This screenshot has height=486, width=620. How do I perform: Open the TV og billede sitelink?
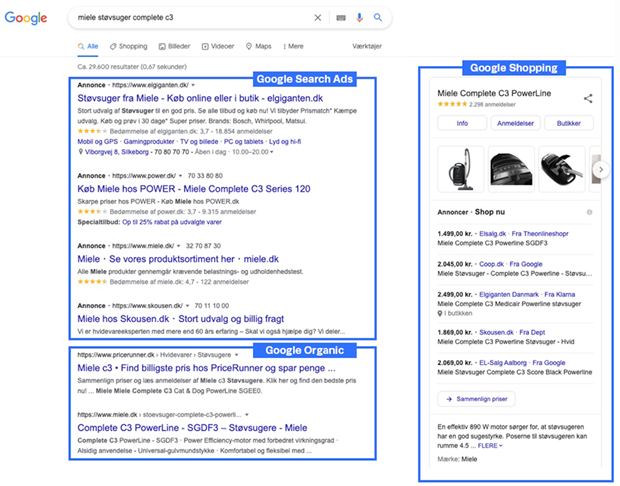click(x=199, y=142)
